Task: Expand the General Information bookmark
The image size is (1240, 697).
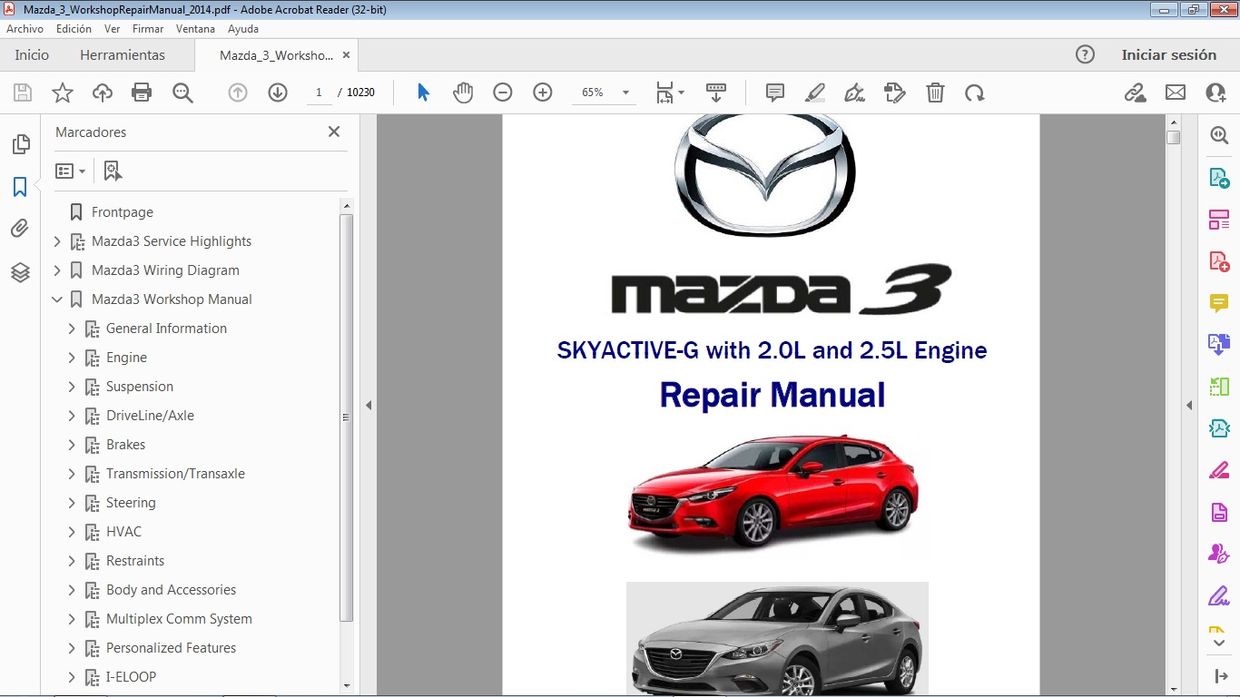Action: [x=72, y=328]
